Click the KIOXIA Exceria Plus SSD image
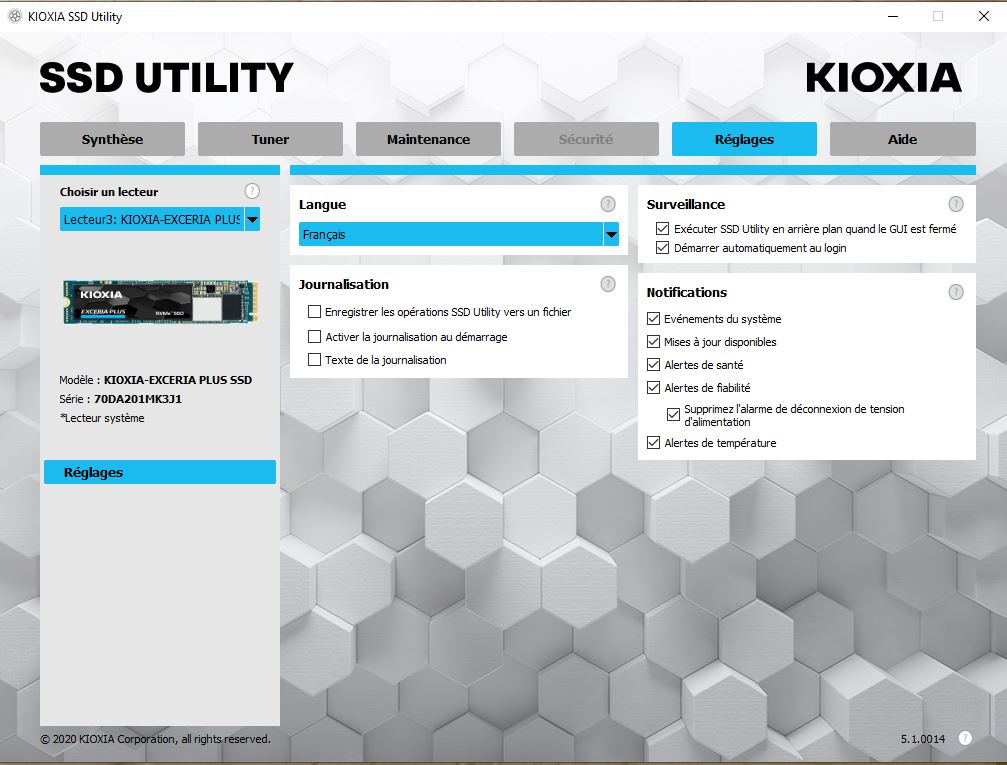Viewport: 1007px width, 765px height. [x=160, y=300]
